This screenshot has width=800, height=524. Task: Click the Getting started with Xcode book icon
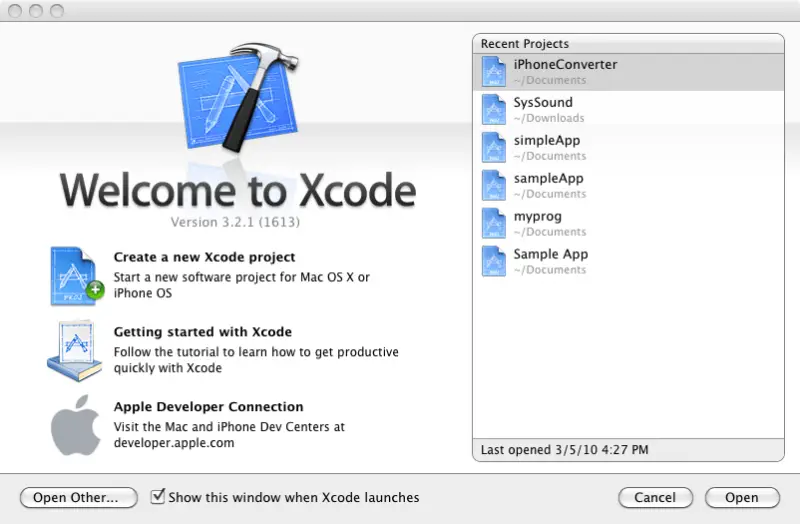(x=75, y=350)
